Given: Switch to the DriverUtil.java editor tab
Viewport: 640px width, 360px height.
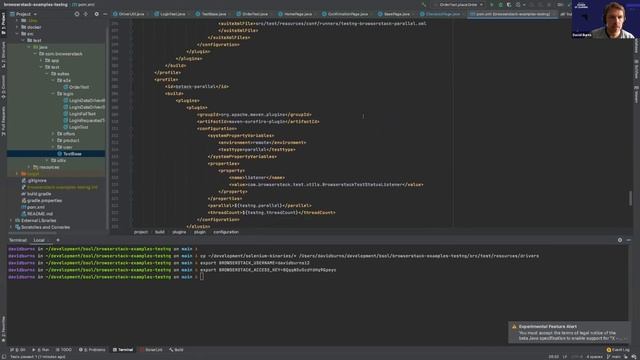Looking at the screenshot, I should (x=129, y=14).
